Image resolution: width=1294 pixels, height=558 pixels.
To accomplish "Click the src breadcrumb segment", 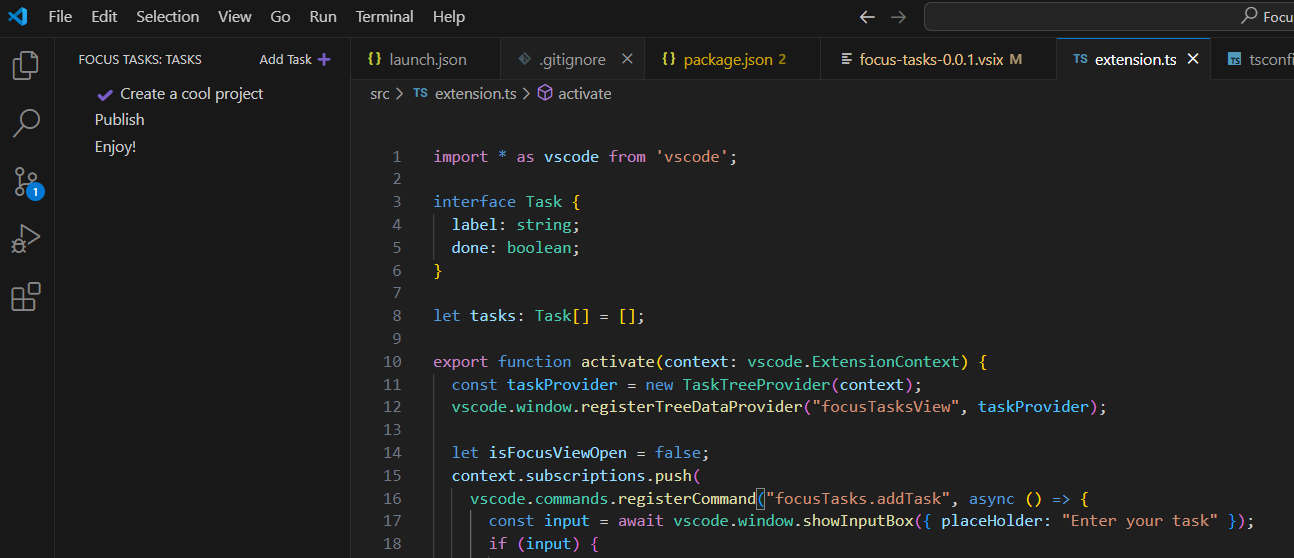I will click(x=380, y=93).
